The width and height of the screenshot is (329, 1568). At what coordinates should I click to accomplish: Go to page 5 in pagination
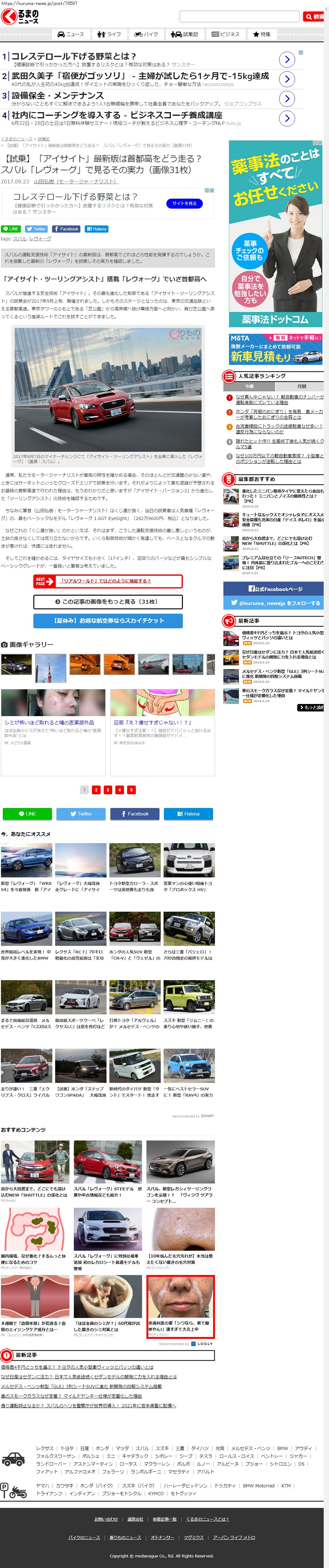click(x=131, y=790)
